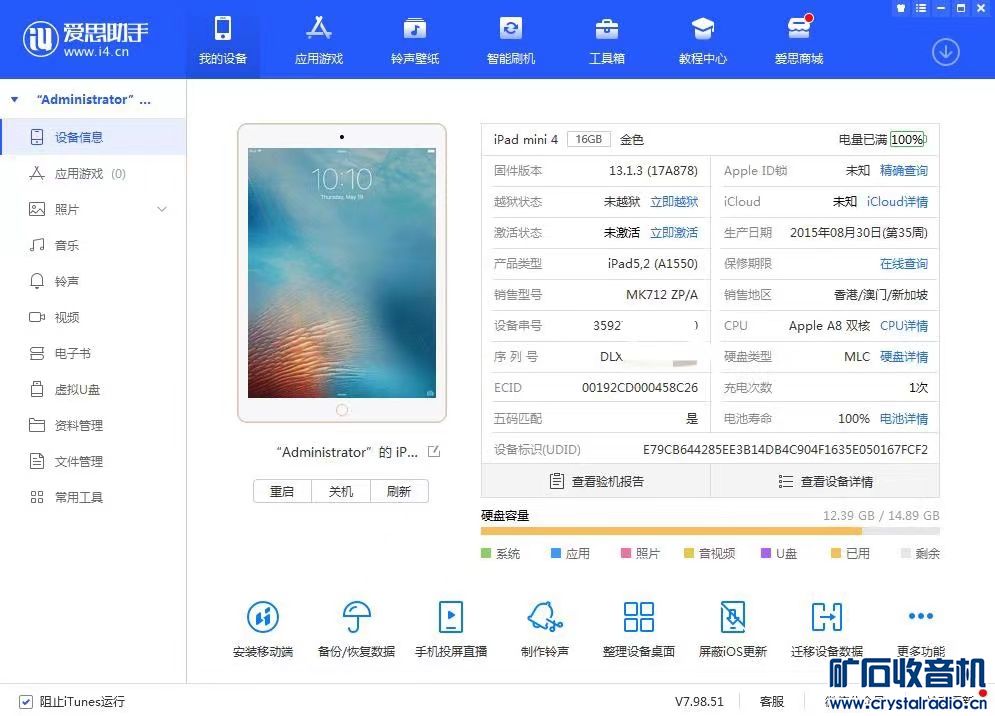Viewport: 995px width, 716px height.
Task: Click 立即激活 link
Action: coord(674,233)
